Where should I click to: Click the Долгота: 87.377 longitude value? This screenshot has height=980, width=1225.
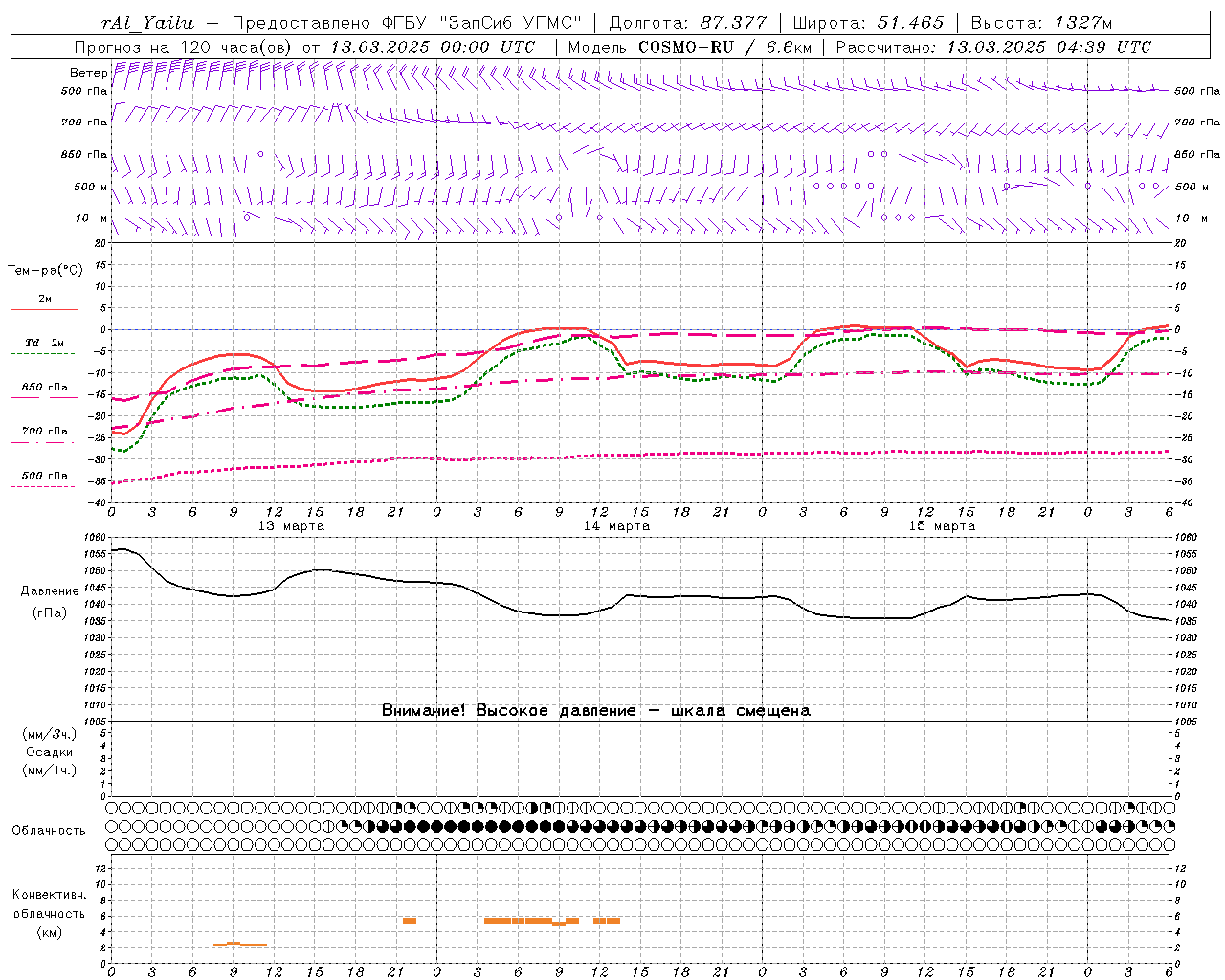point(688,23)
